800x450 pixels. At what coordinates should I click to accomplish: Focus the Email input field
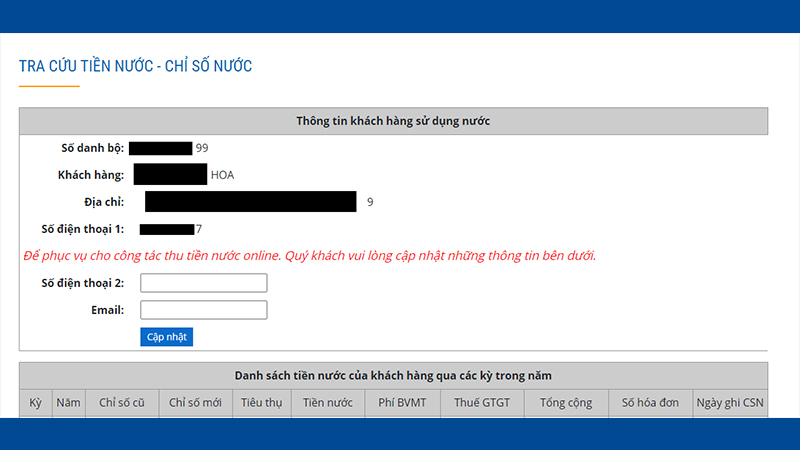(x=203, y=310)
